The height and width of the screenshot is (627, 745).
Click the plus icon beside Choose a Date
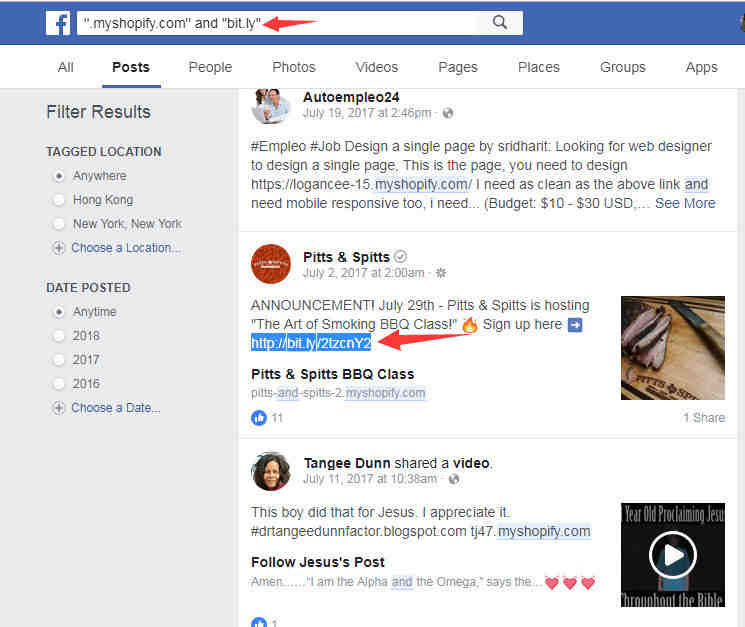coord(58,408)
